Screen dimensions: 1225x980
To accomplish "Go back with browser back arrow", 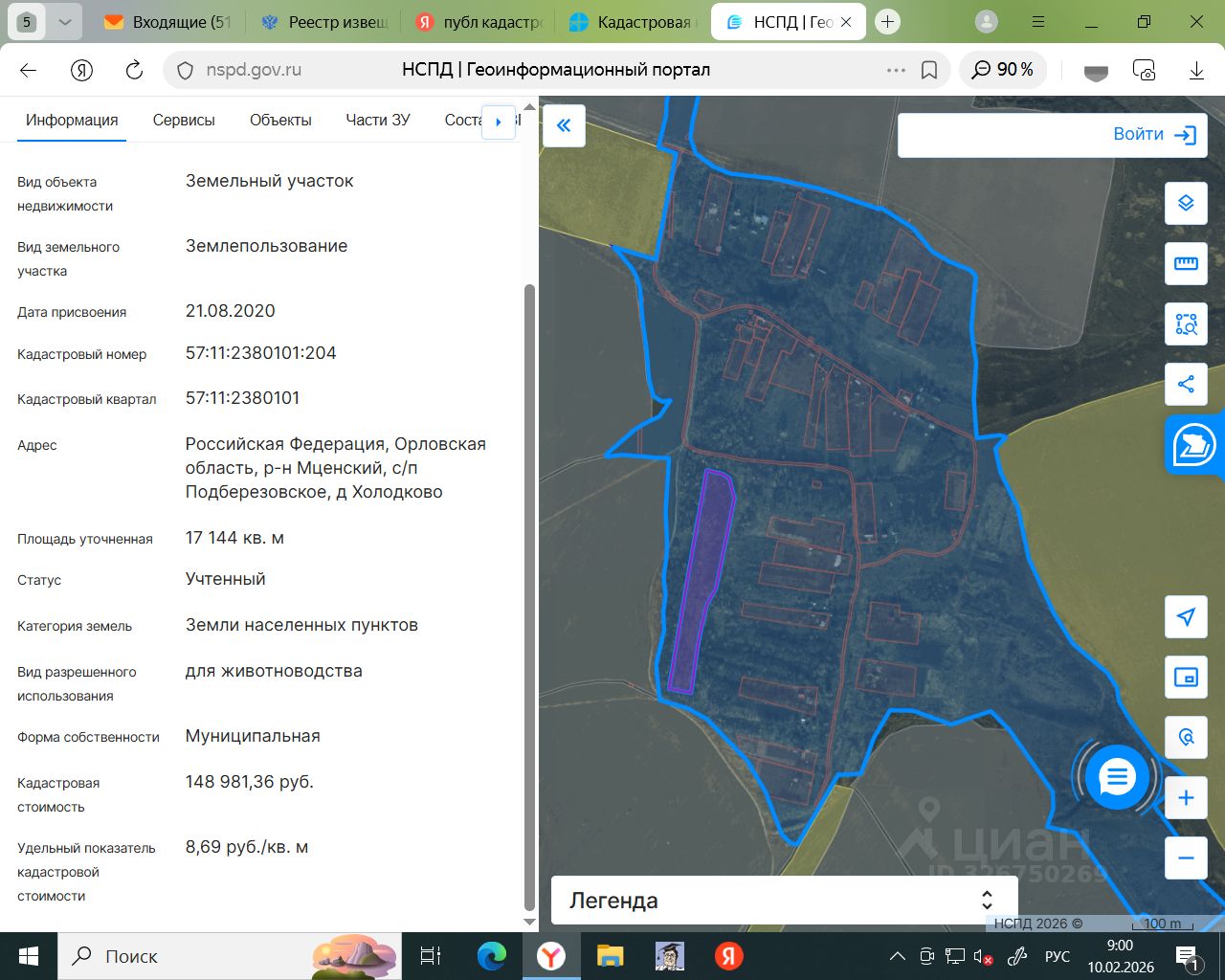I will point(28,70).
